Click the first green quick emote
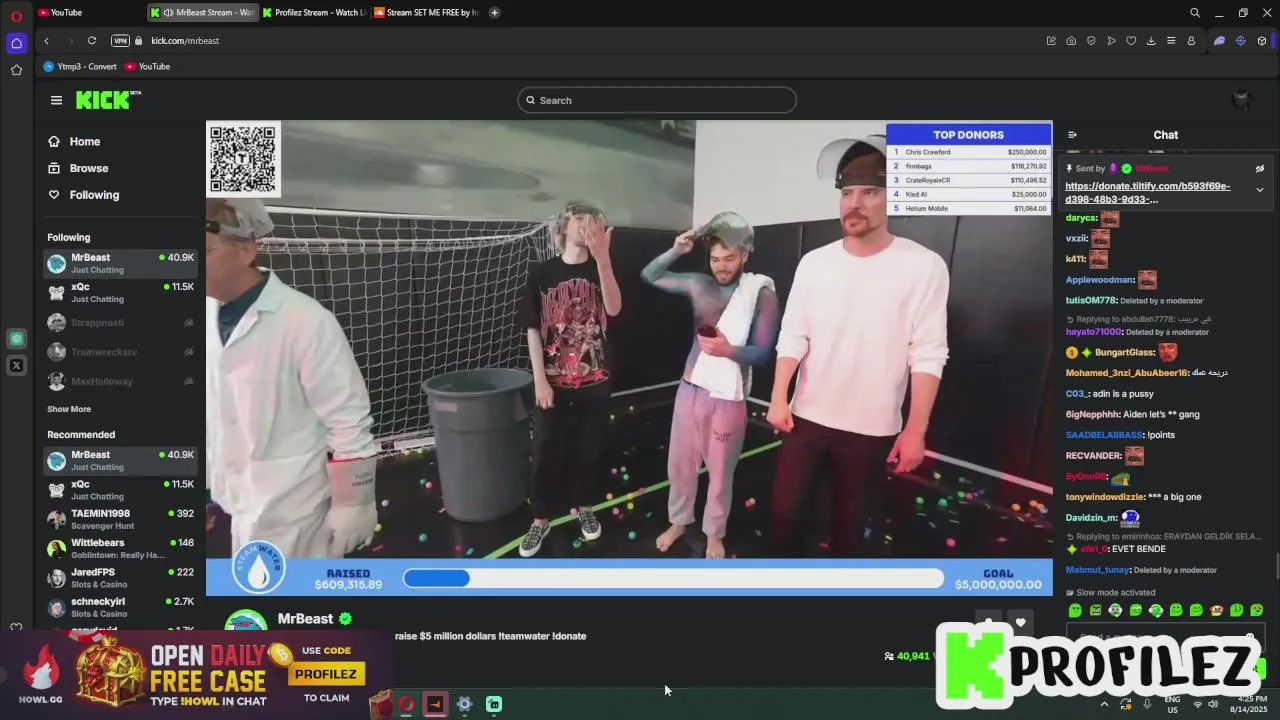 (x=1075, y=610)
